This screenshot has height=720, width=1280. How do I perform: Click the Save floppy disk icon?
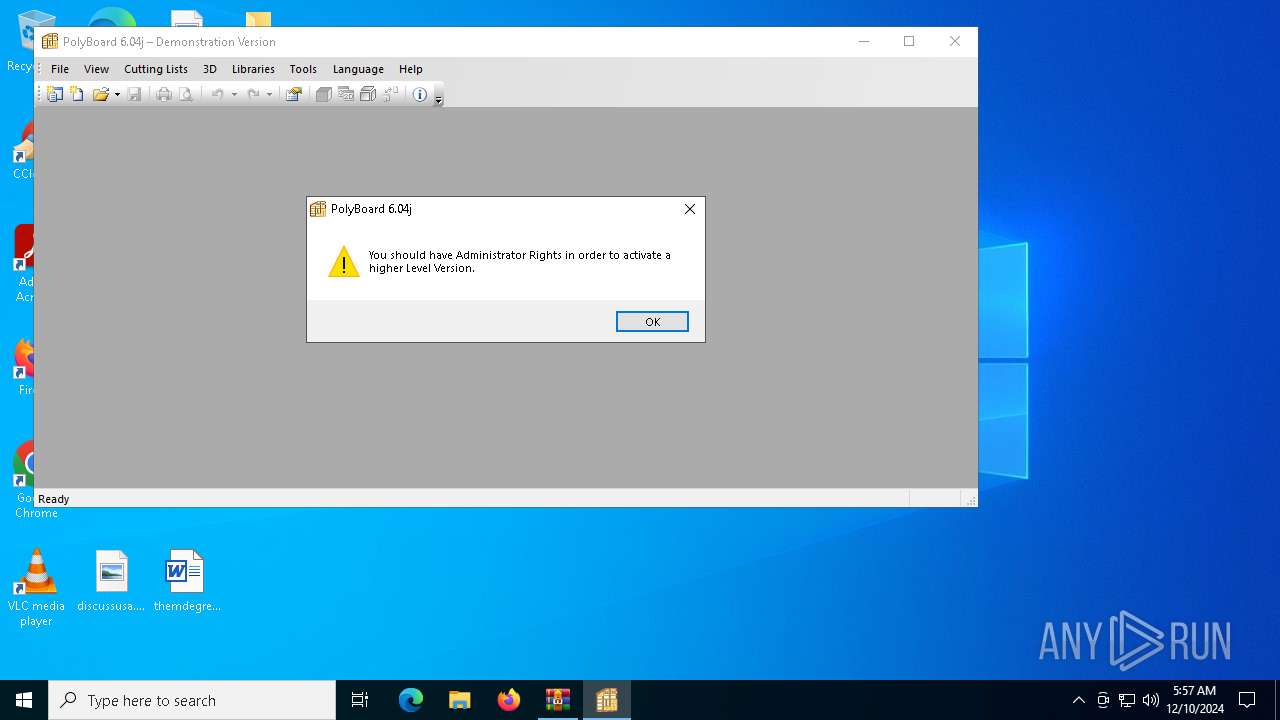tap(134, 94)
